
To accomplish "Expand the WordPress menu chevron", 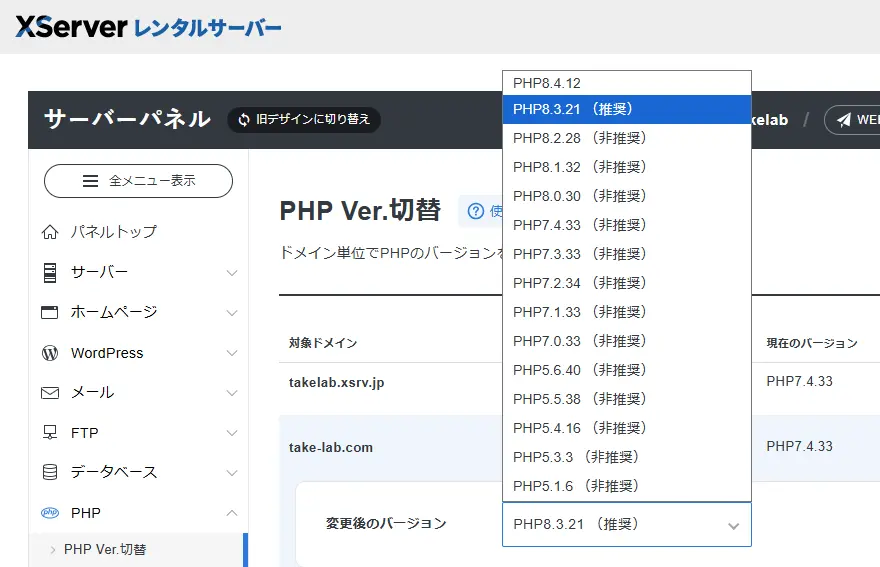I will pos(232,353).
